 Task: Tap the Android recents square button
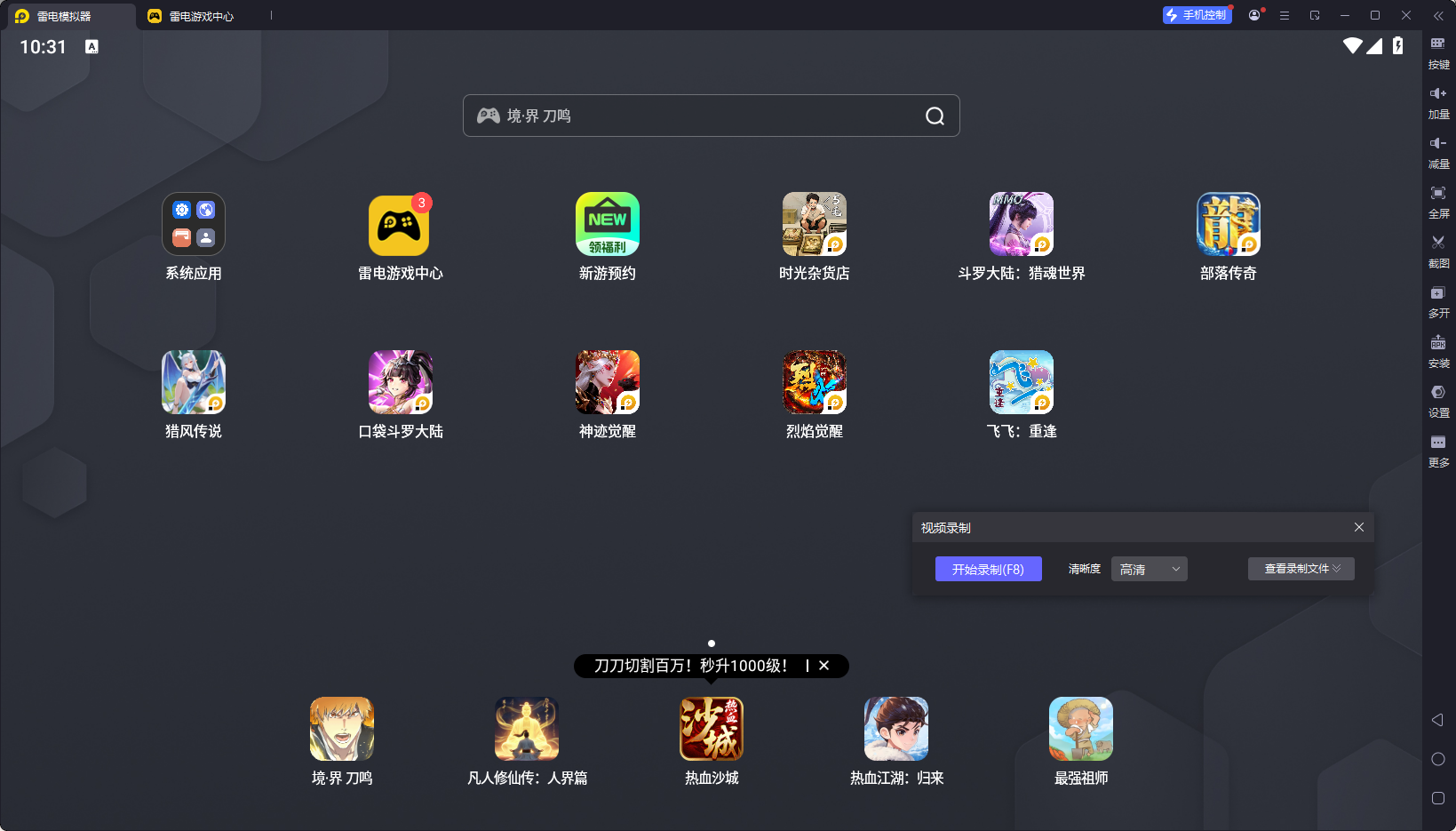tap(1438, 798)
